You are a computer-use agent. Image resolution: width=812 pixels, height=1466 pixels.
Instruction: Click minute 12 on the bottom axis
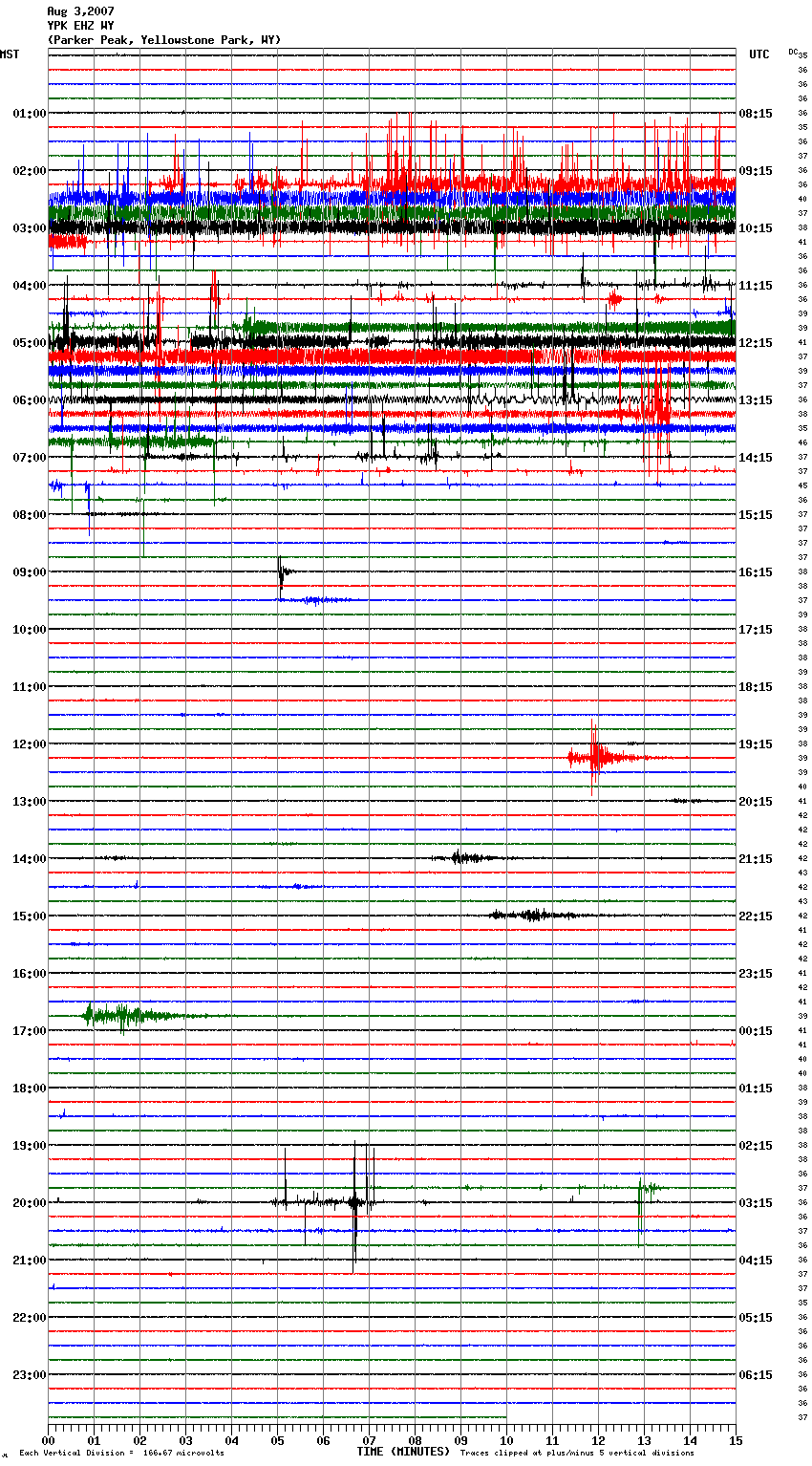[x=598, y=1440]
